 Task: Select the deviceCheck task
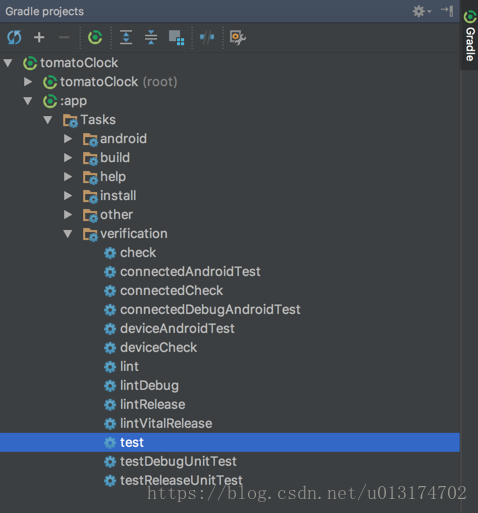(x=158, y=348)
